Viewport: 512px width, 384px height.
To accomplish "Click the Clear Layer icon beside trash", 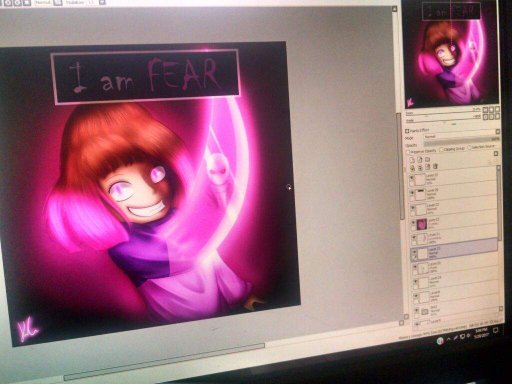I will tap(428, 167).
